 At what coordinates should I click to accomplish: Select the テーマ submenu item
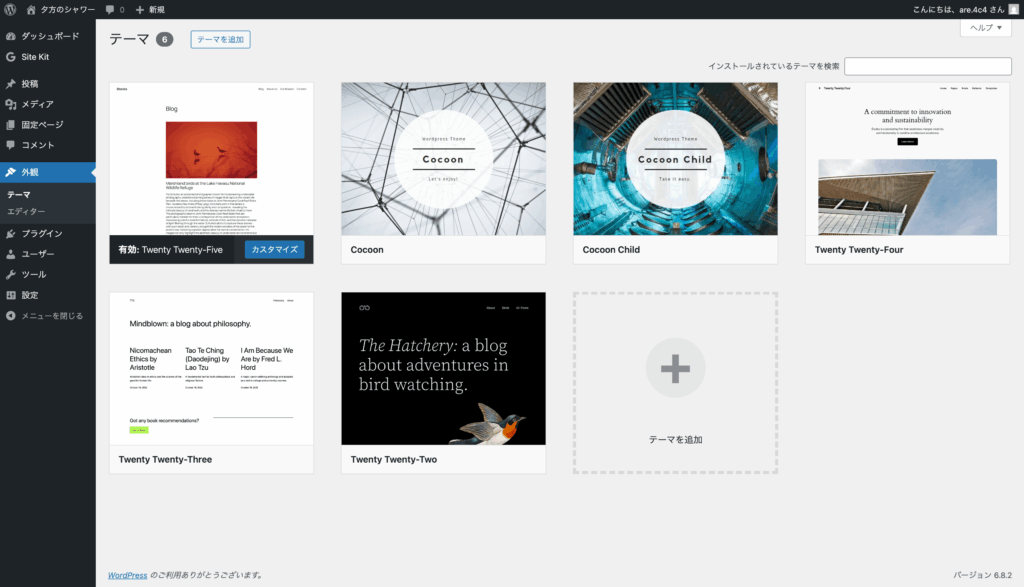[x=19, y=195]
